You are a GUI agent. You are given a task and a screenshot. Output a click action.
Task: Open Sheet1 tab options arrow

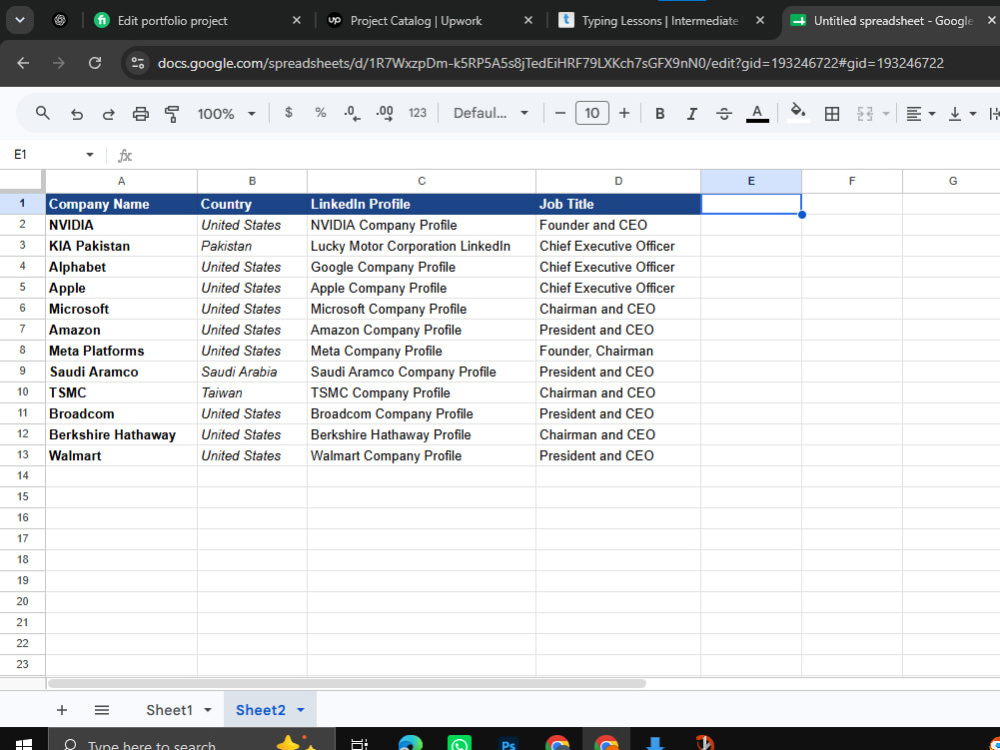tap(208, 710)
